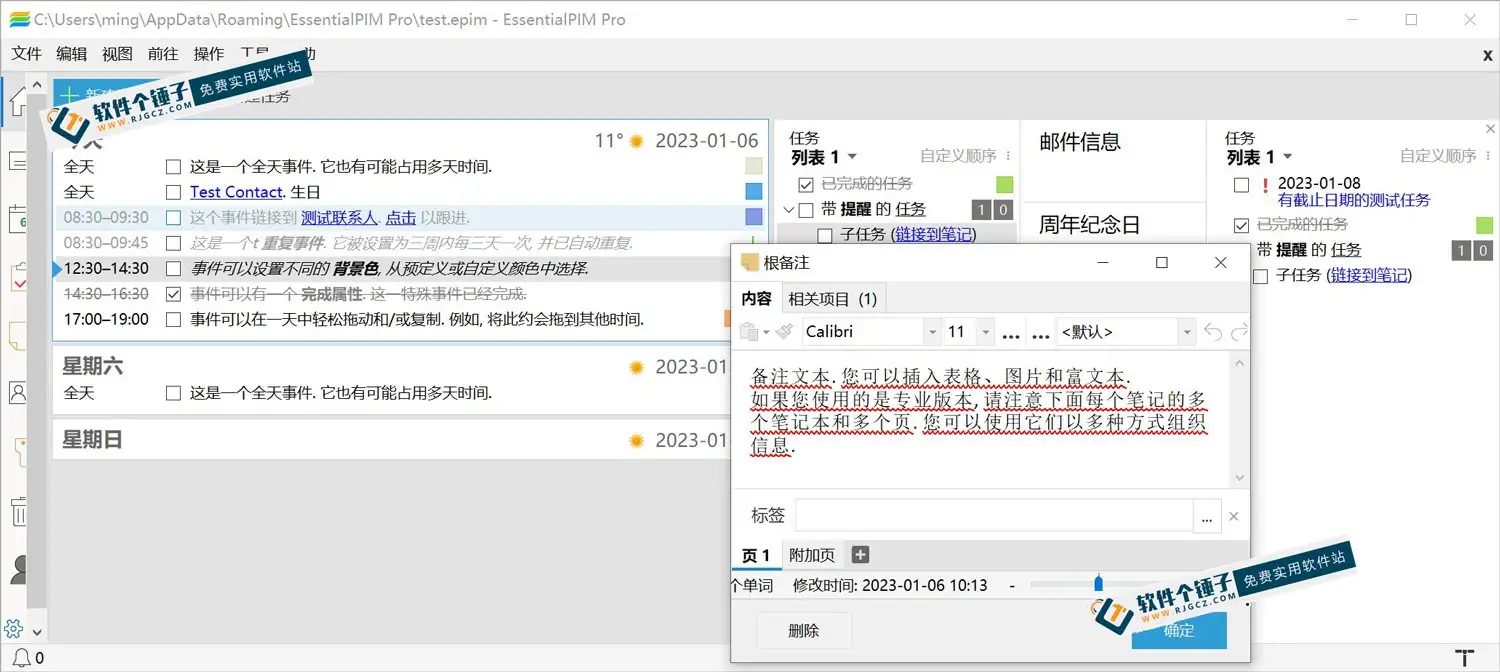Open the Contacts module in sidebar
The height and width of the screenshot is (672, 1500).
[17, 392]
